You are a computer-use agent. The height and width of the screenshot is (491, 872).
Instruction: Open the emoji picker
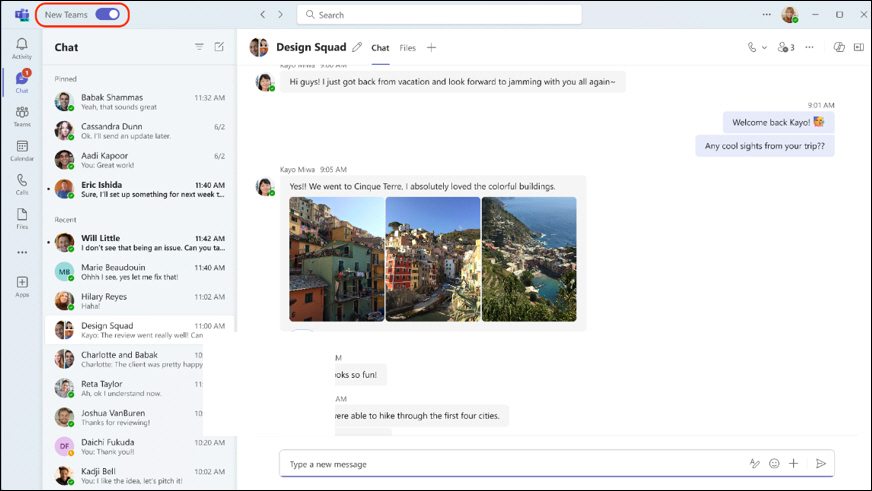pyautogui.click(x=774, y=463)
